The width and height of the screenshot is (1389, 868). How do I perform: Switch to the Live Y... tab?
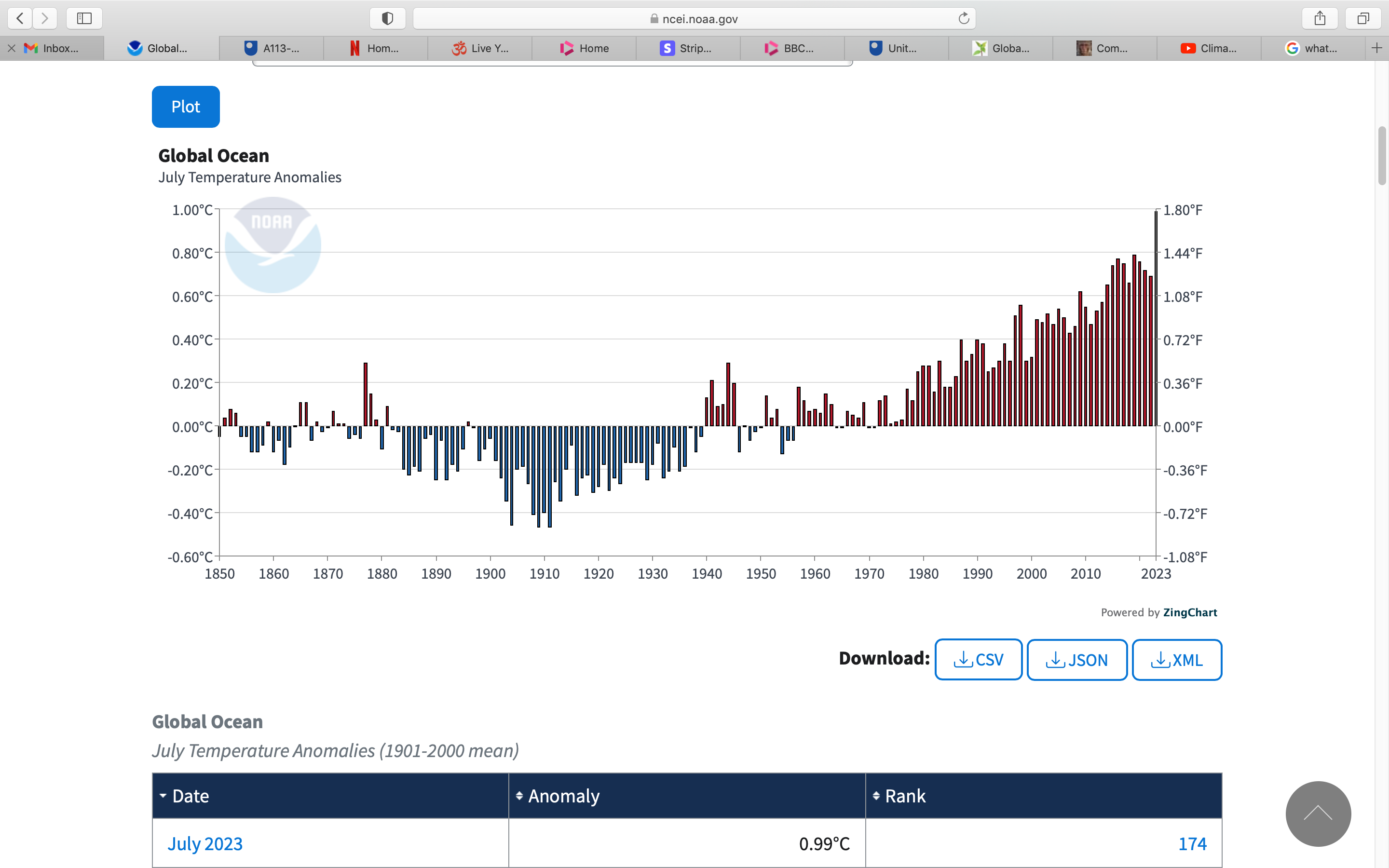tap(480, 48)
